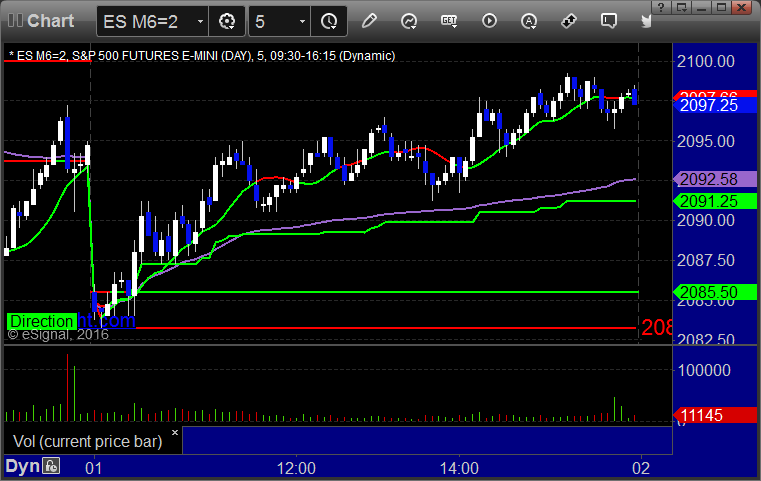The width and height of the screenshot is (761, 481).
Task: Open the circled A alerts menu
Action: pyautogui.click(x=529, y=21)
